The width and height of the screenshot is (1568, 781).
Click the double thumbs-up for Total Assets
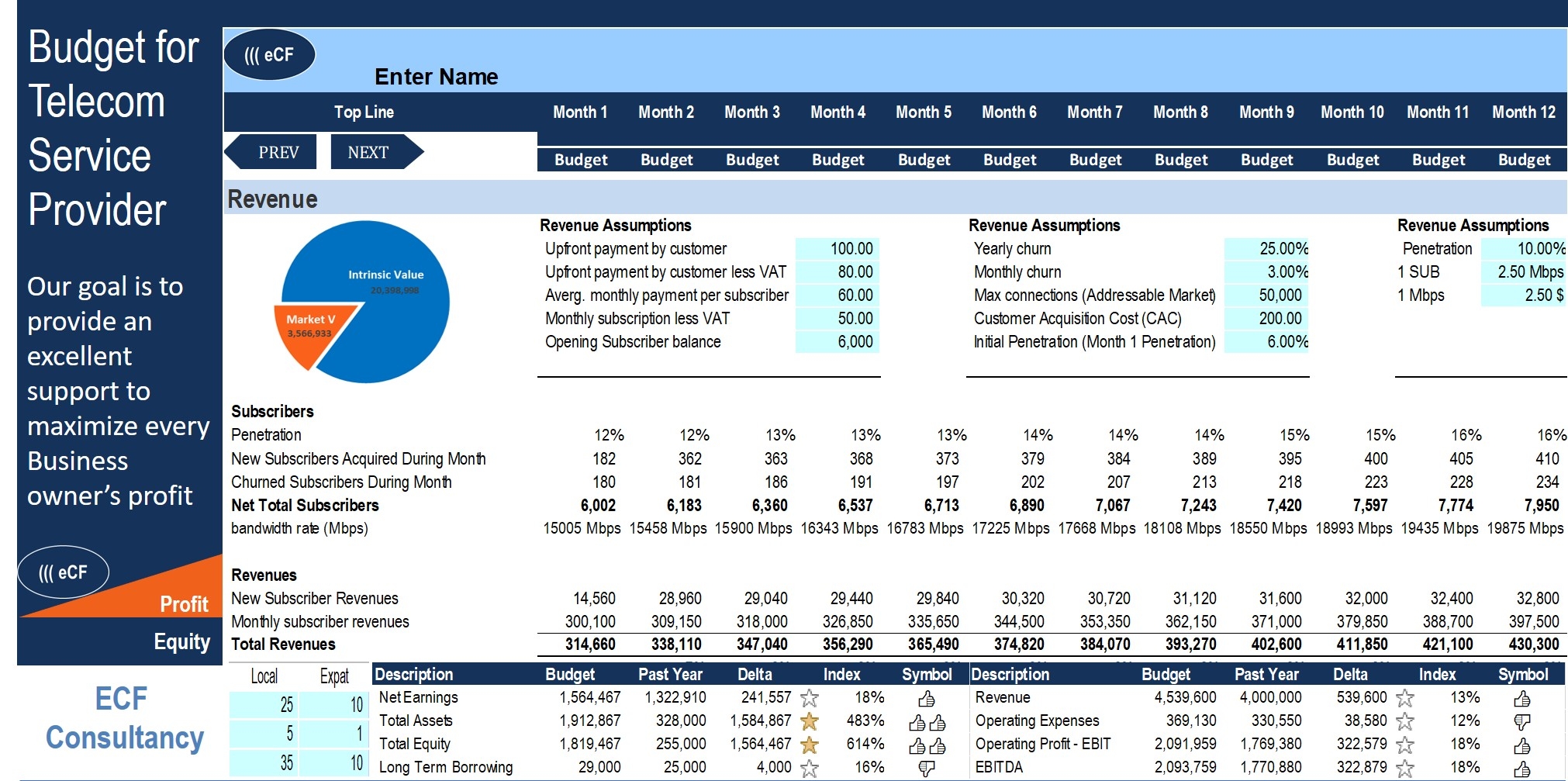(927, 722)
